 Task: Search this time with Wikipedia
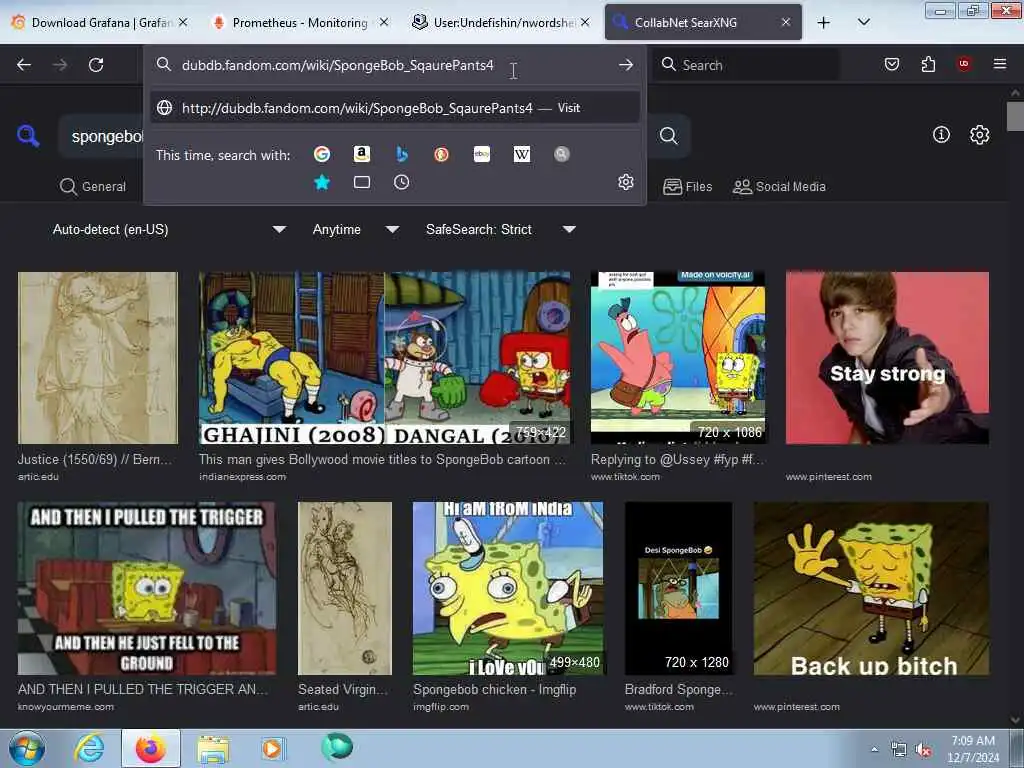pyautogui.click(x=522, y=154)
